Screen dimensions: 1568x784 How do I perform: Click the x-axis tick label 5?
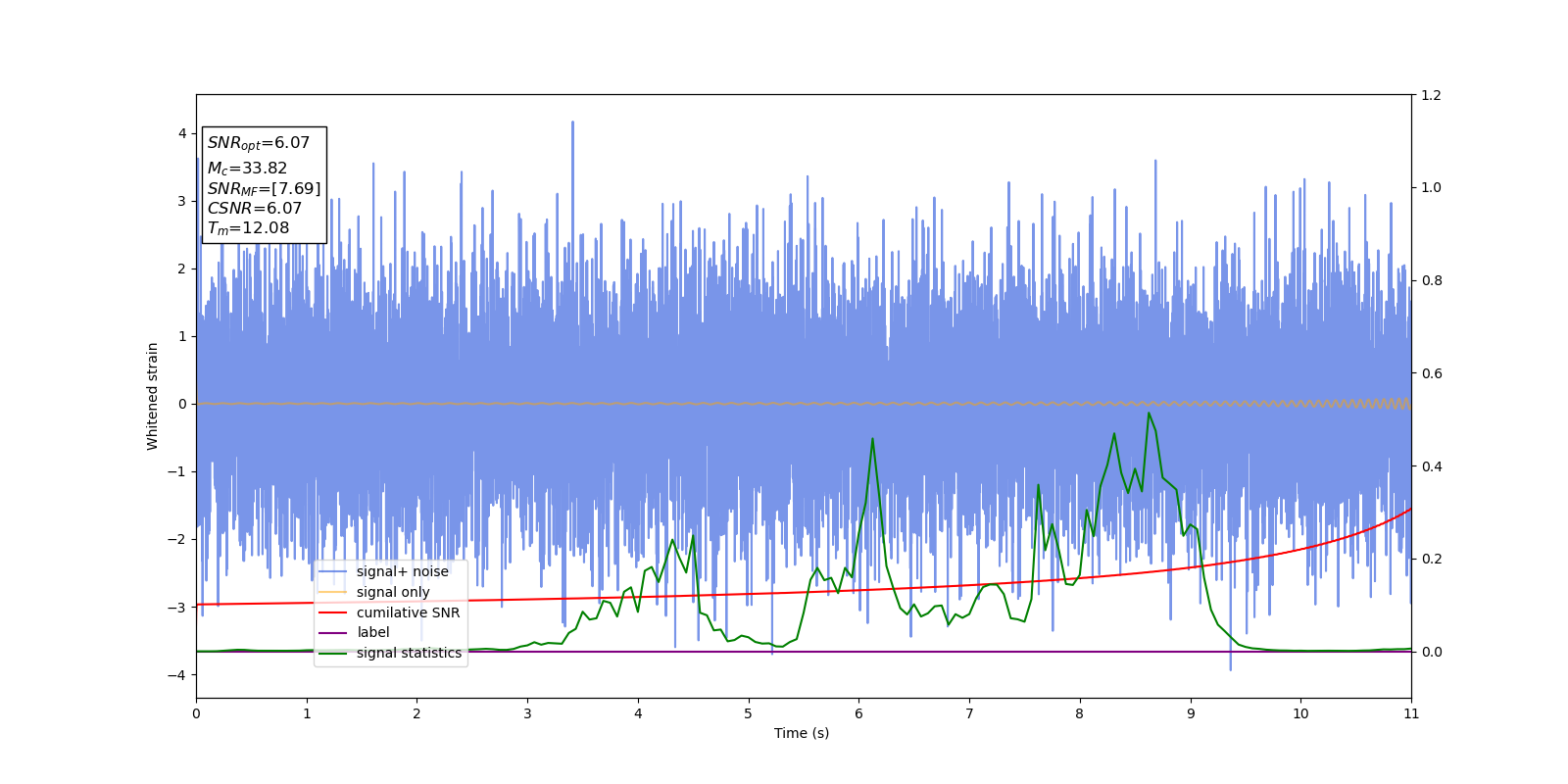point(749,713)
